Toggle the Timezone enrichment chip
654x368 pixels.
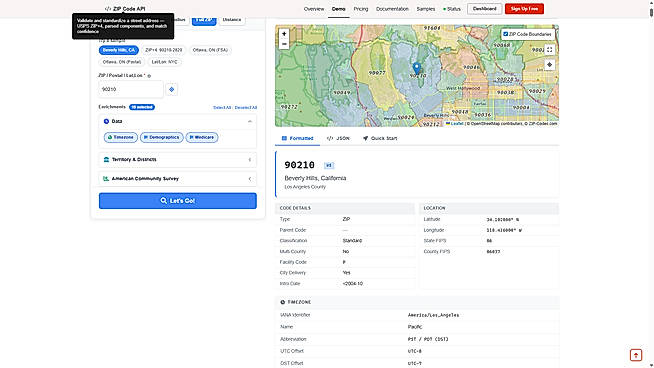121,137
